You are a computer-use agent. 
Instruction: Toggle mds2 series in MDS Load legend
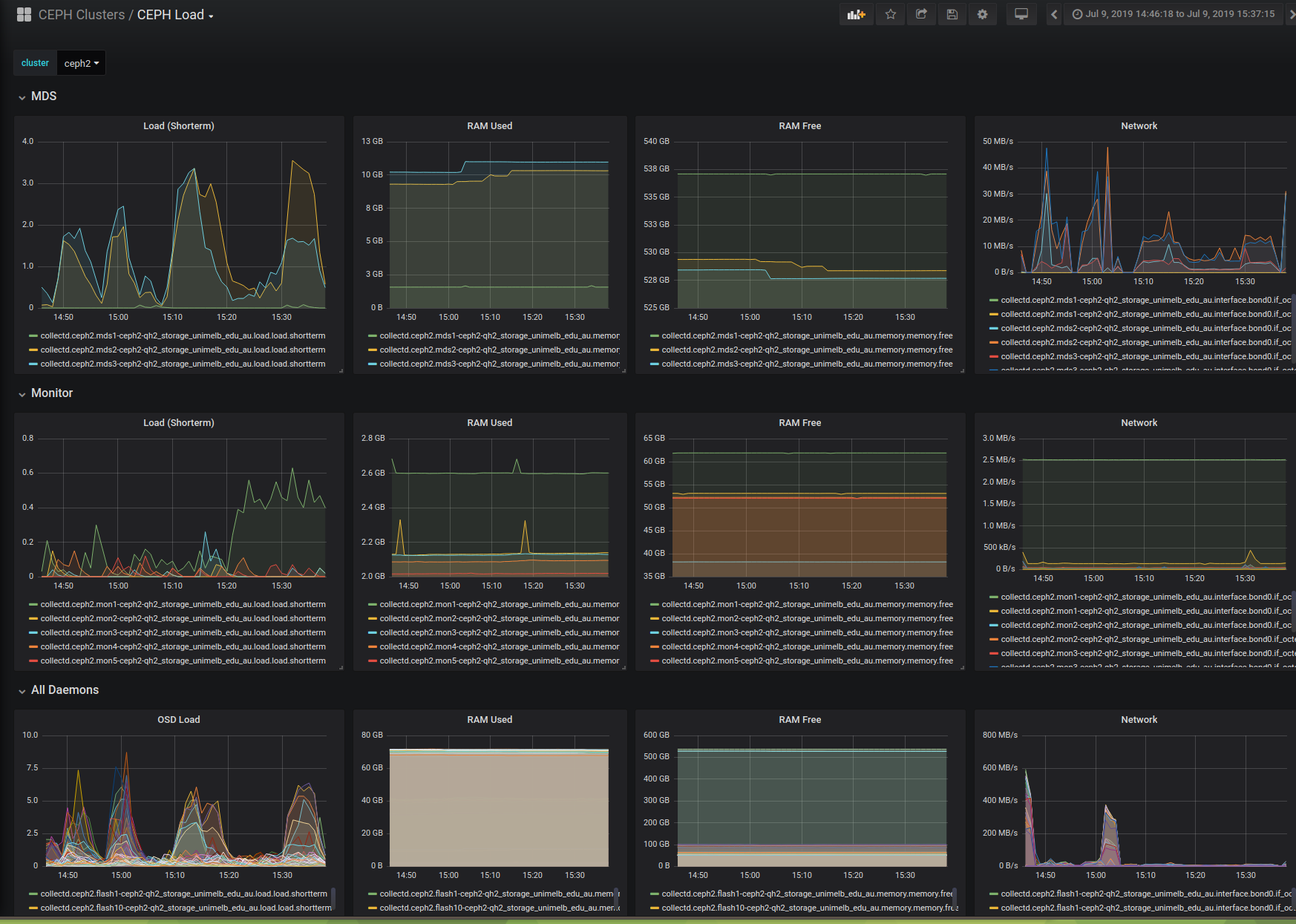point(183,350)
